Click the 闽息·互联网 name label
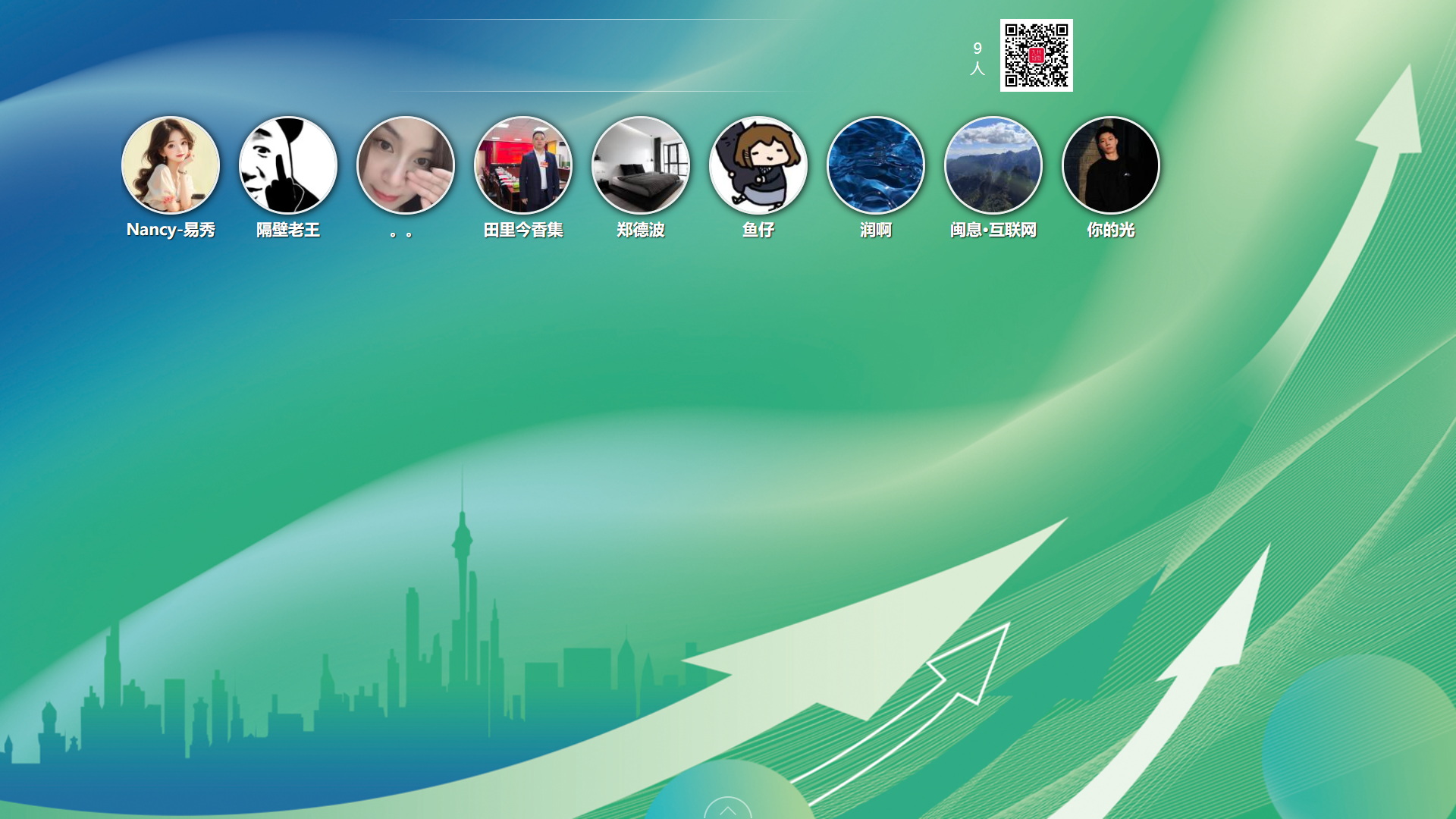 coord(993,230)
